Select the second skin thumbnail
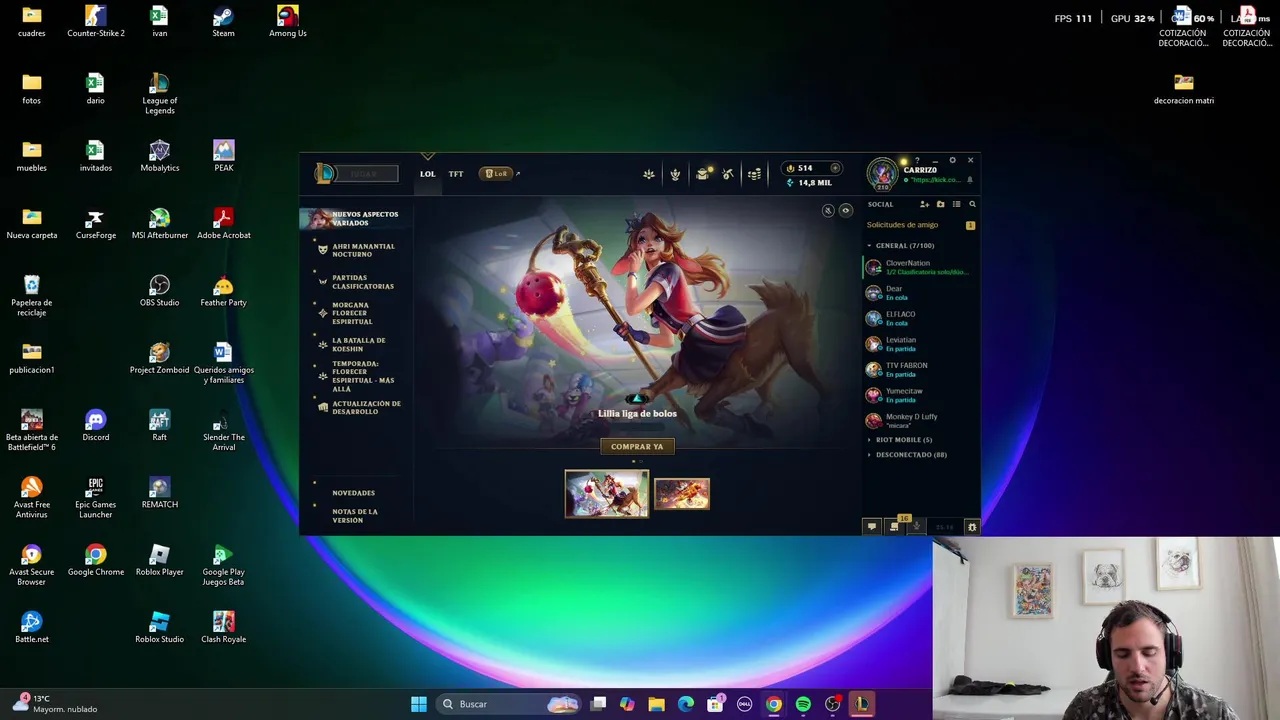The width and height of the screenshot is (1280, 720). pyautogui.click(x=682, y=494)
